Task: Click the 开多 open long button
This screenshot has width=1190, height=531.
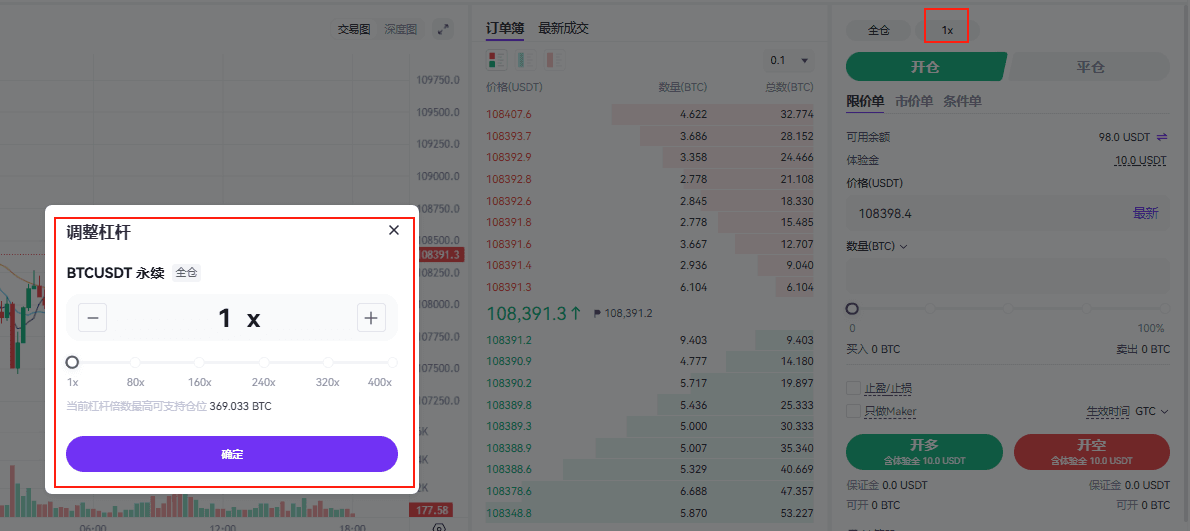Action: coord(924,451)
